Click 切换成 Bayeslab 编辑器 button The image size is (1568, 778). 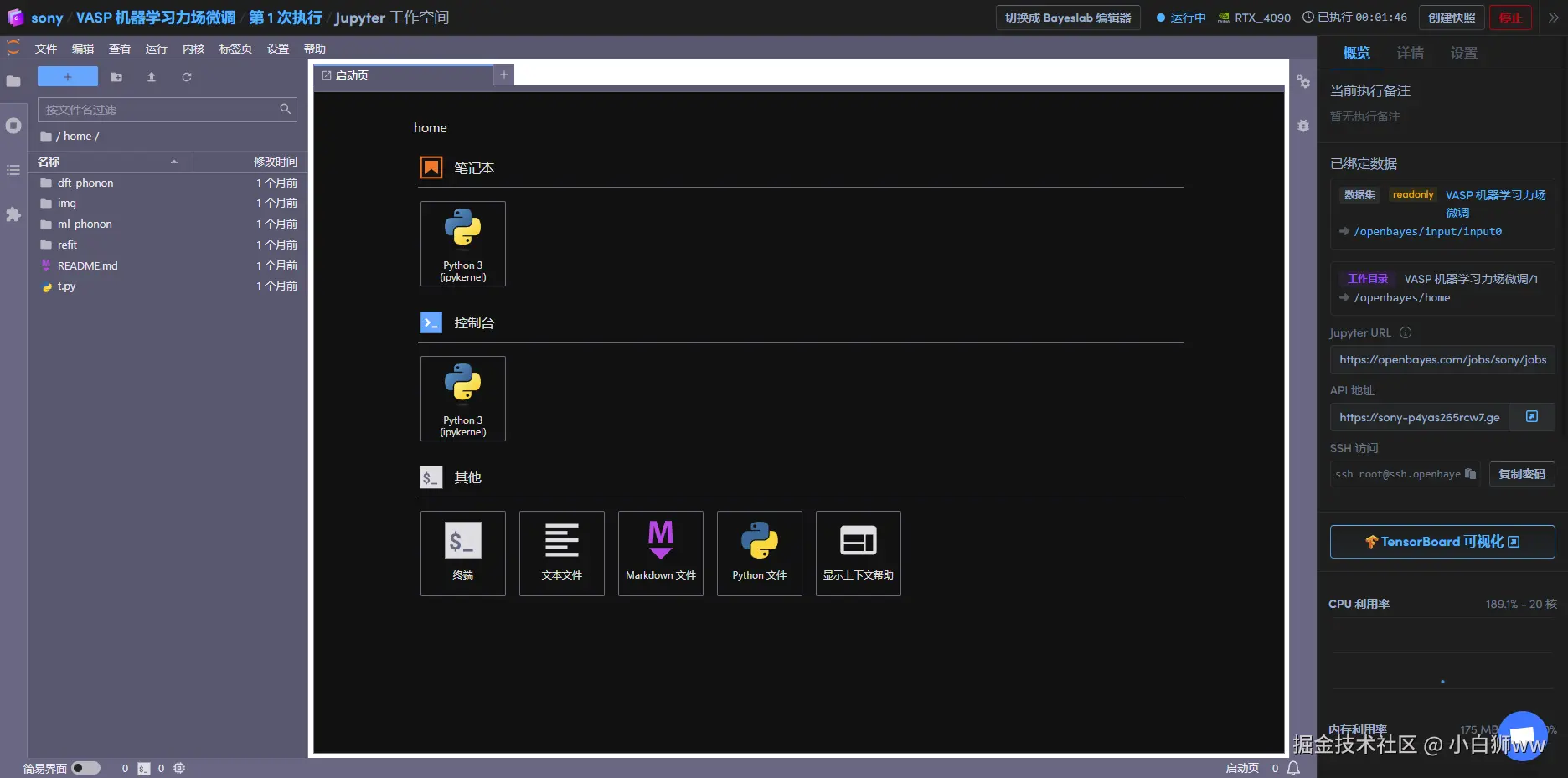coord(1068,18)
